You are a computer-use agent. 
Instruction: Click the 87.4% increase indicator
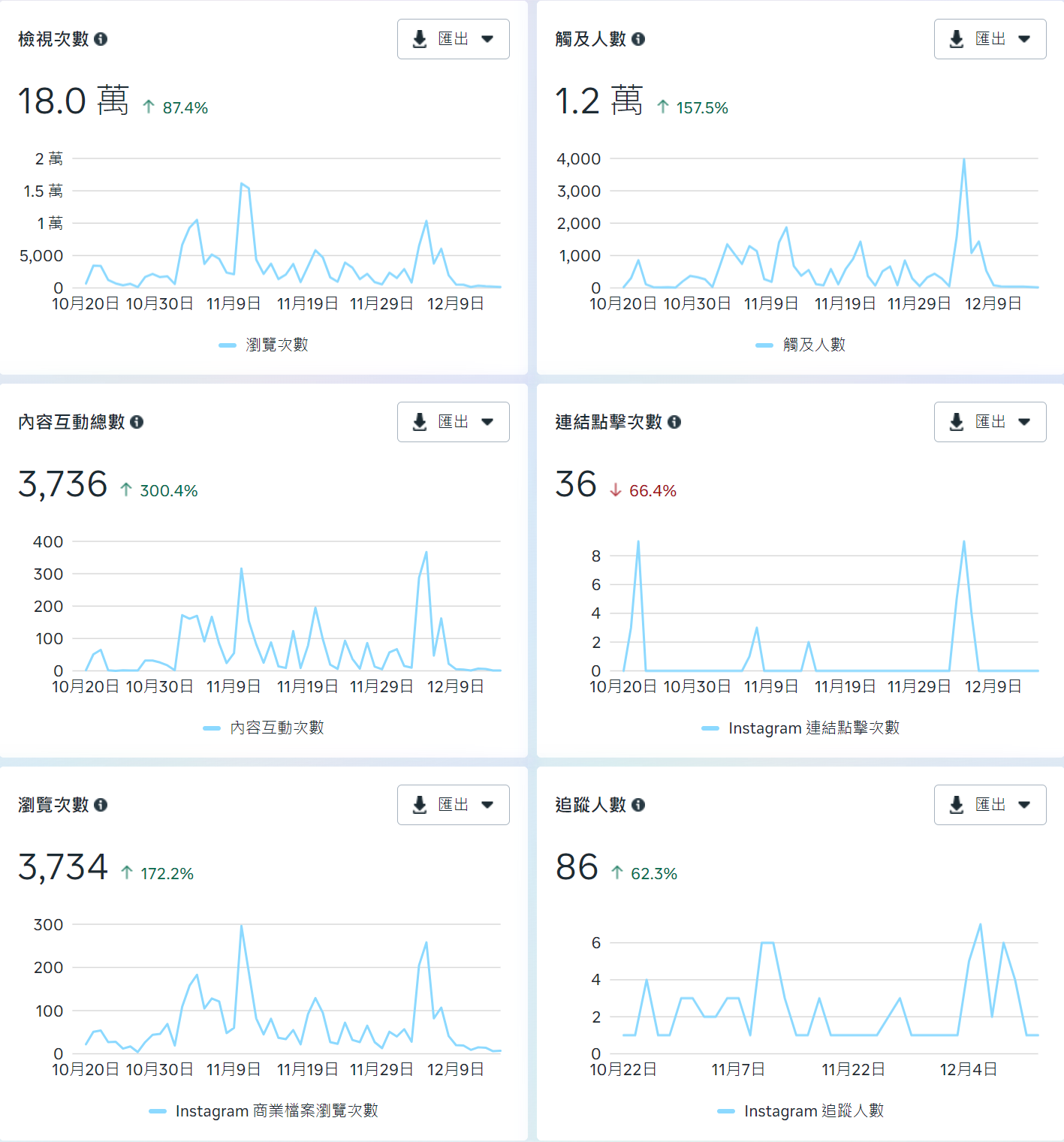(175, 107)
